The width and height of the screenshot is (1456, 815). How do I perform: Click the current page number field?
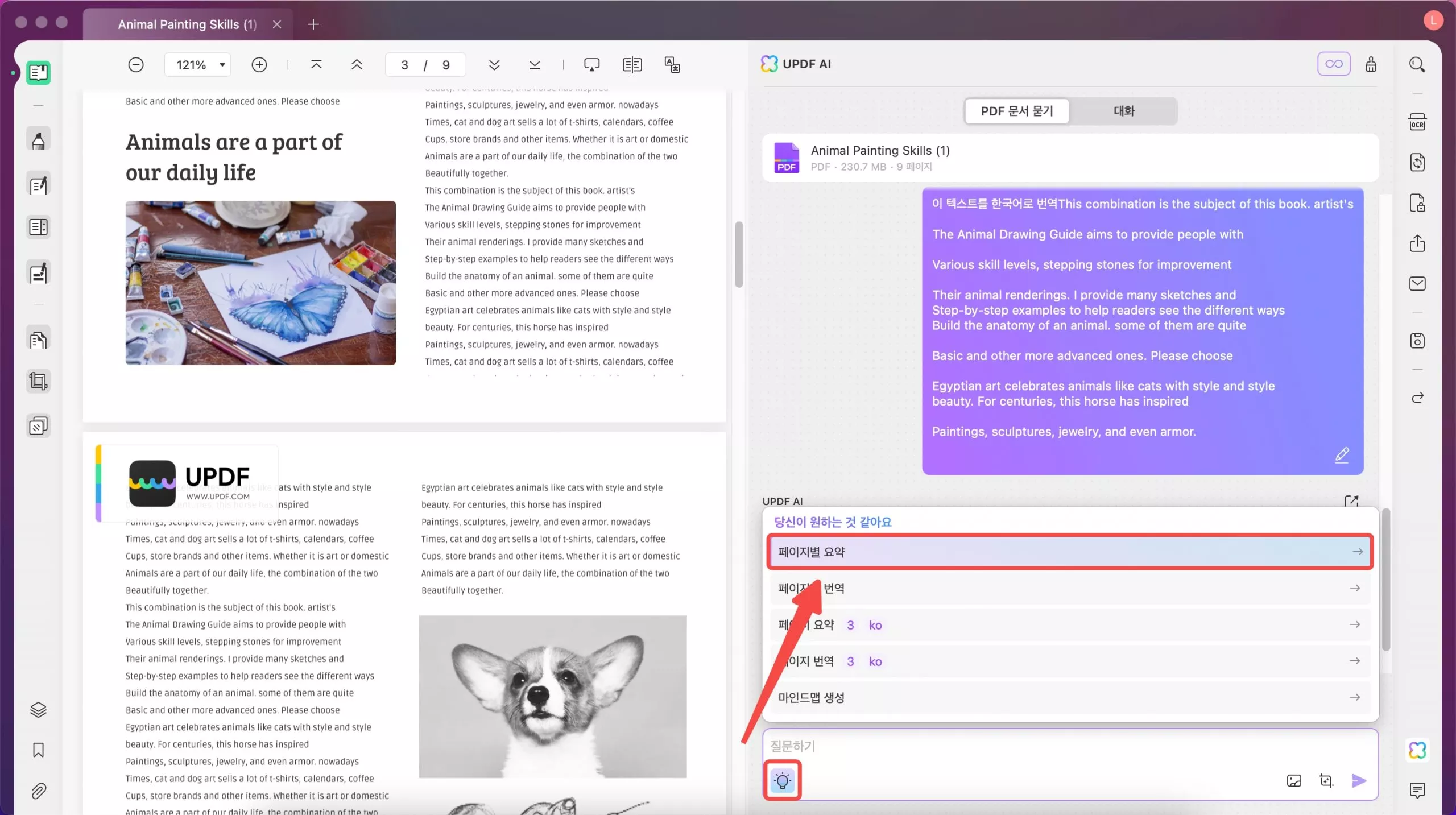404,65
